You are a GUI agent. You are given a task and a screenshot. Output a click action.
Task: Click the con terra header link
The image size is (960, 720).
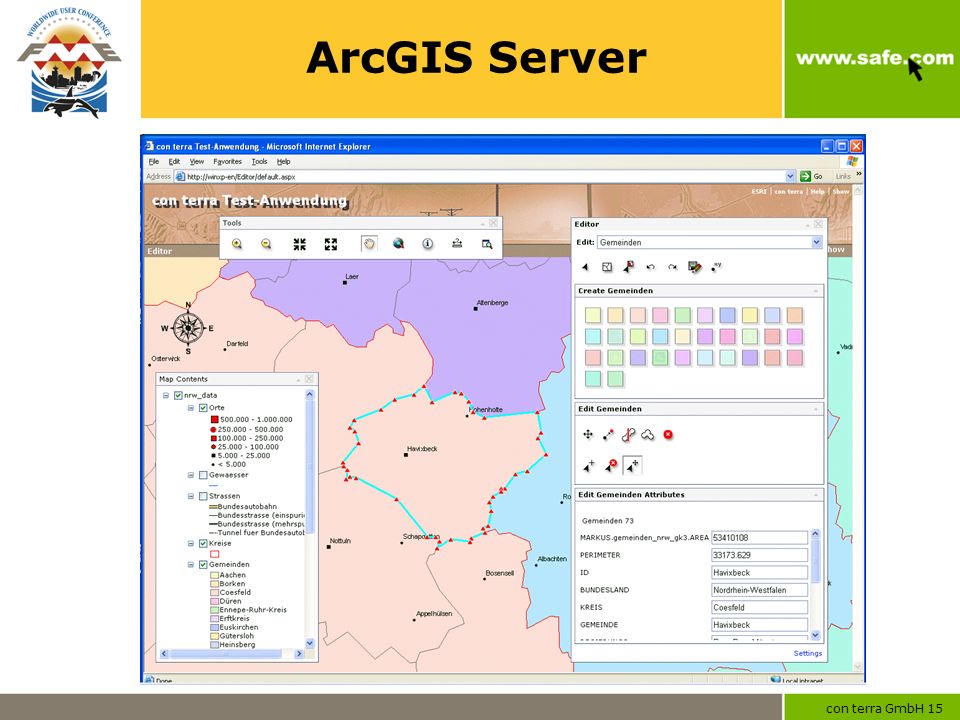[789, 192]
